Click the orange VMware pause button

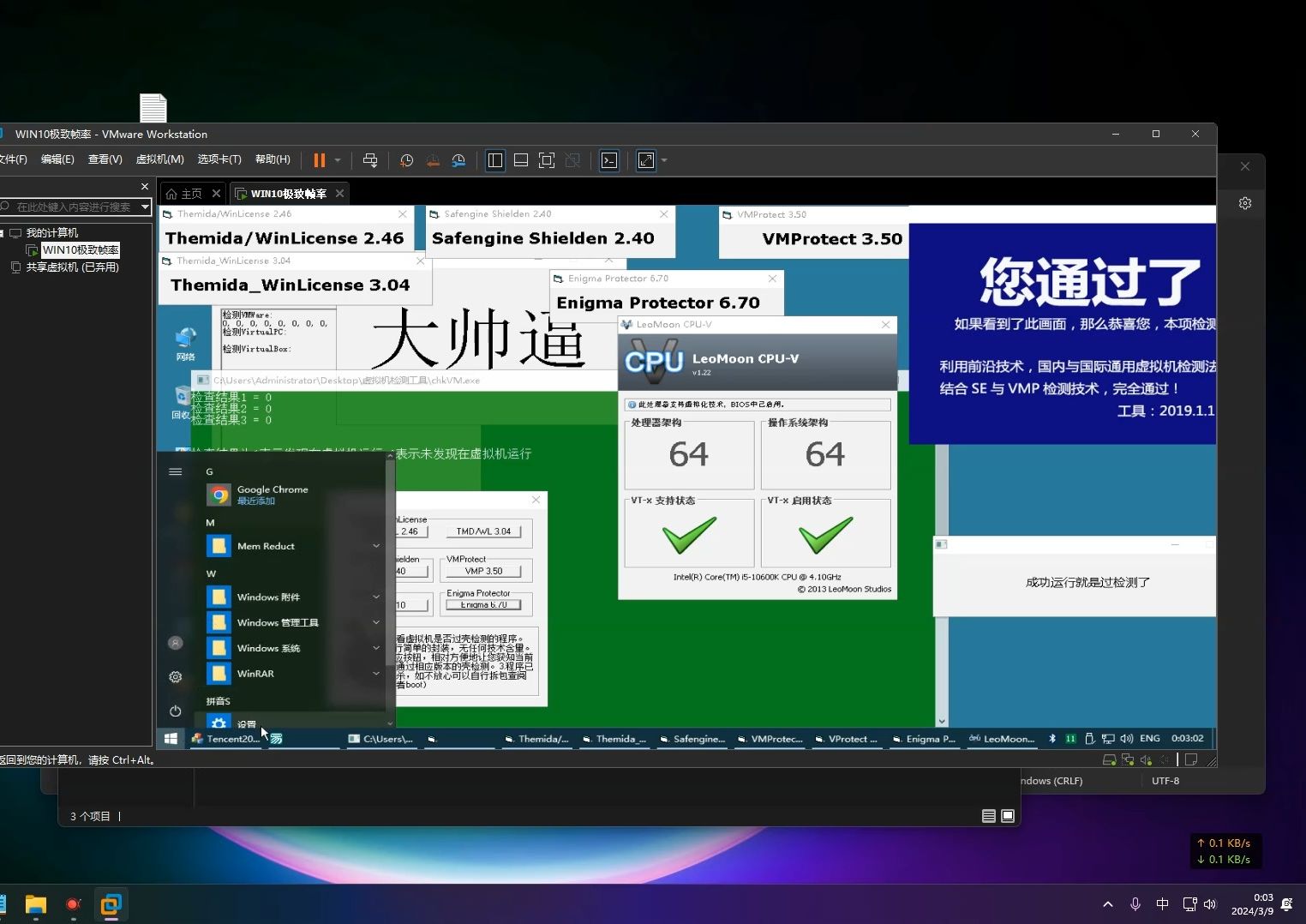(319, 160)
